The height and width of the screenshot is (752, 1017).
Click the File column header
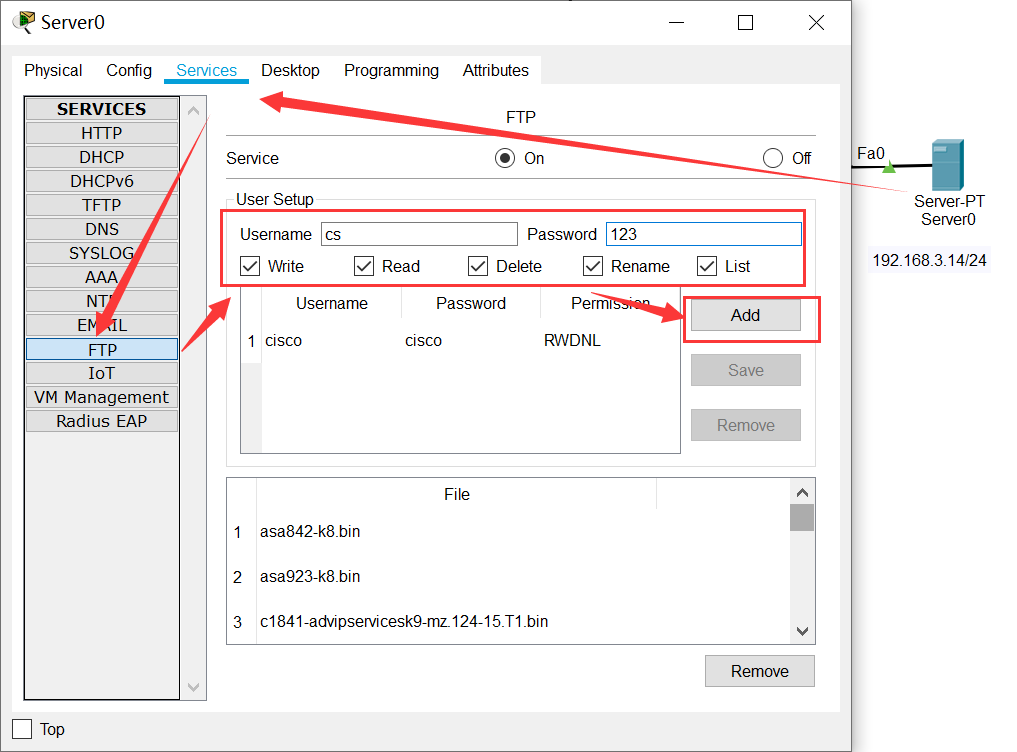tap(457, 494)
